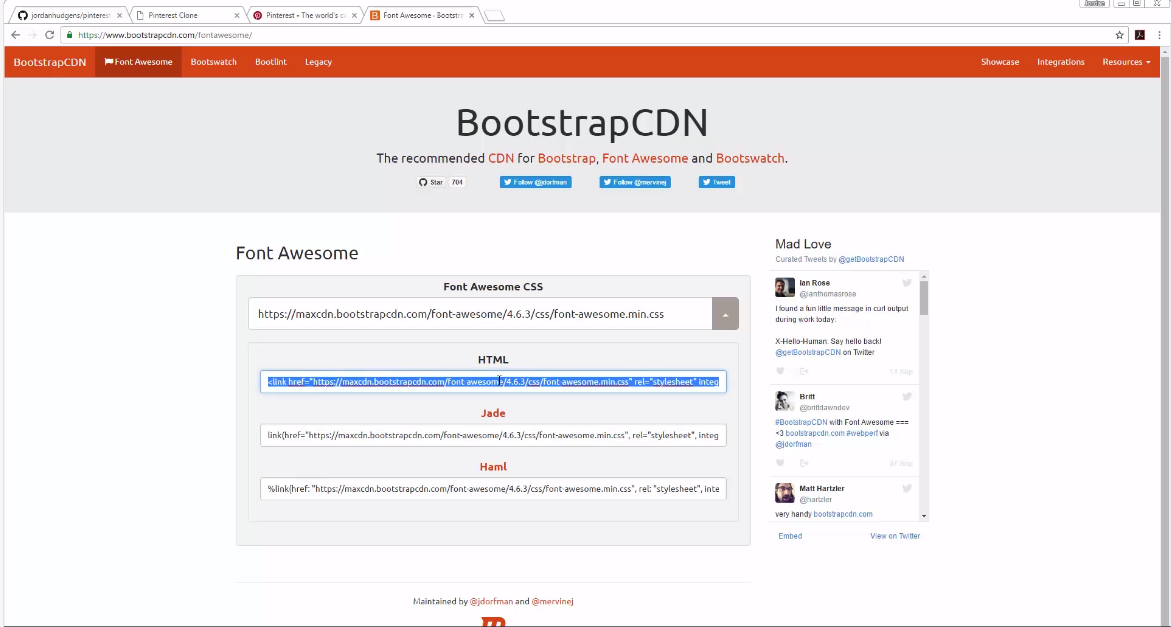This screenshot has width=1171, height=627.
Task: Open the Bootswatch nav item
Action: [214, 62]
